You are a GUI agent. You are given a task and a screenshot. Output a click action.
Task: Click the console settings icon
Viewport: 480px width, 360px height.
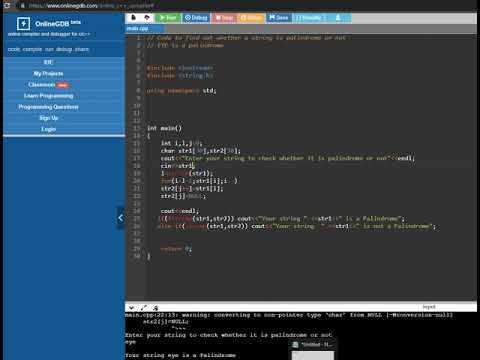[155, 308]
